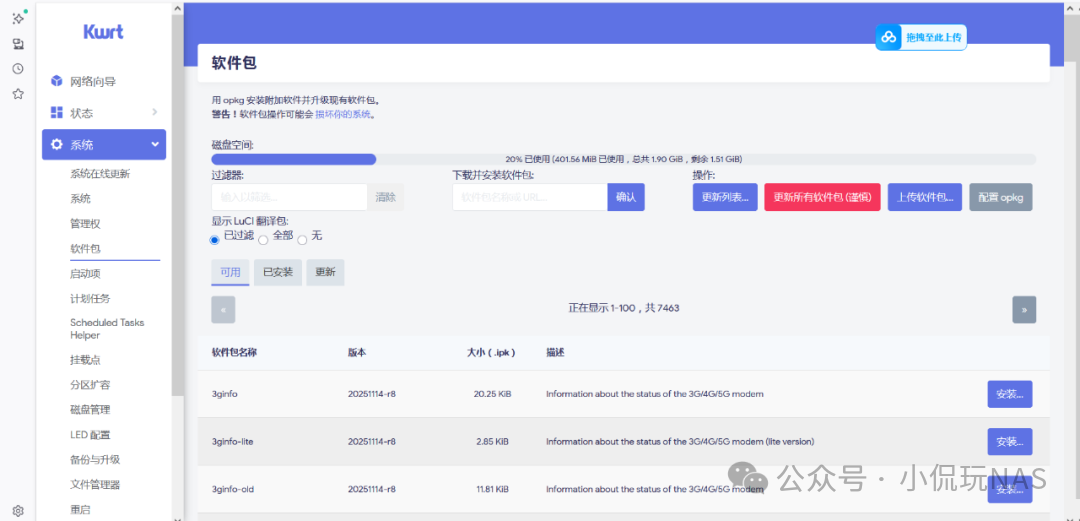Select the 无 radio button

[302, 240]
